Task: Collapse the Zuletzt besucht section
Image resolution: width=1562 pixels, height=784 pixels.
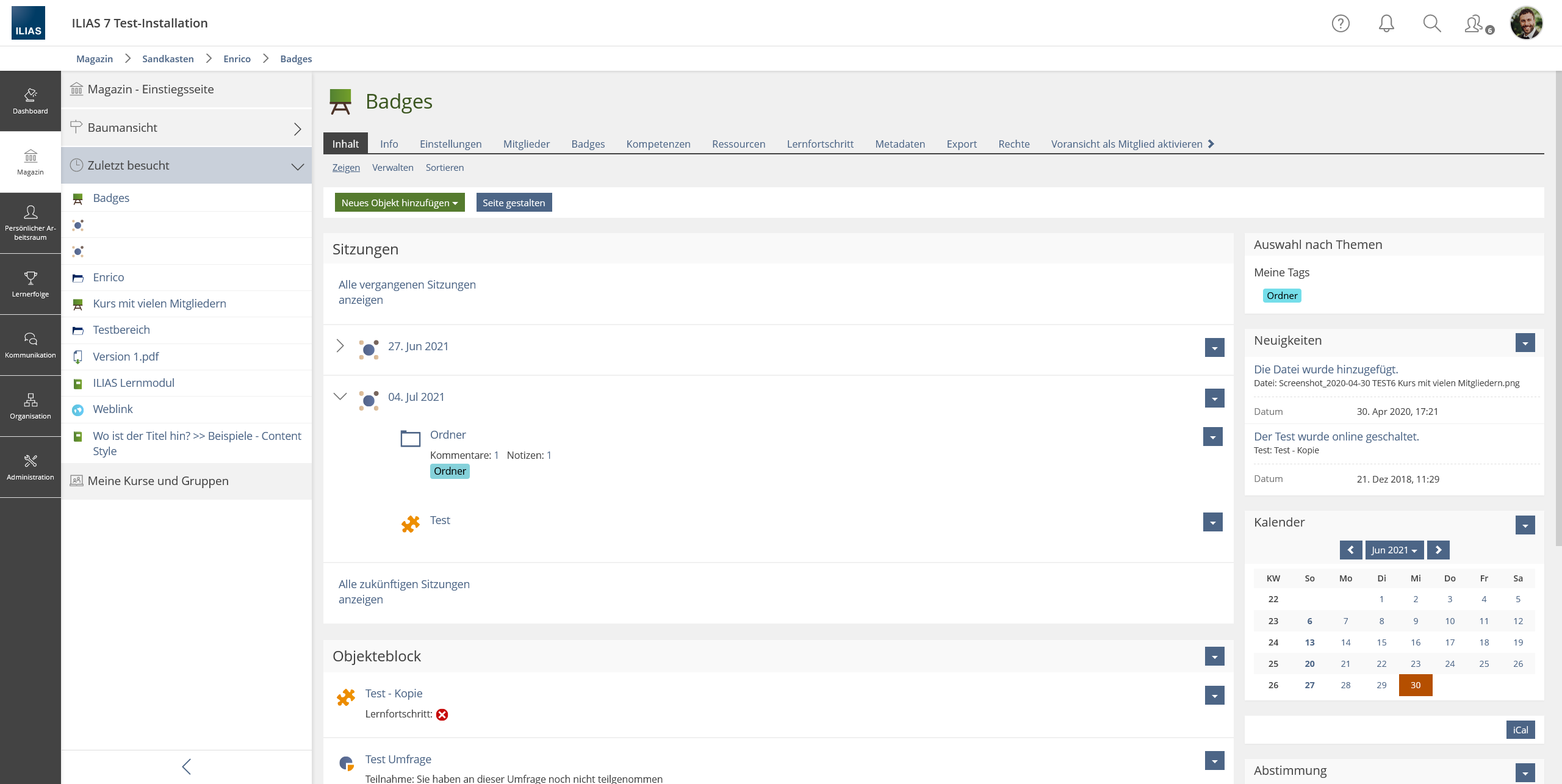Action: (x=297, y=166)
